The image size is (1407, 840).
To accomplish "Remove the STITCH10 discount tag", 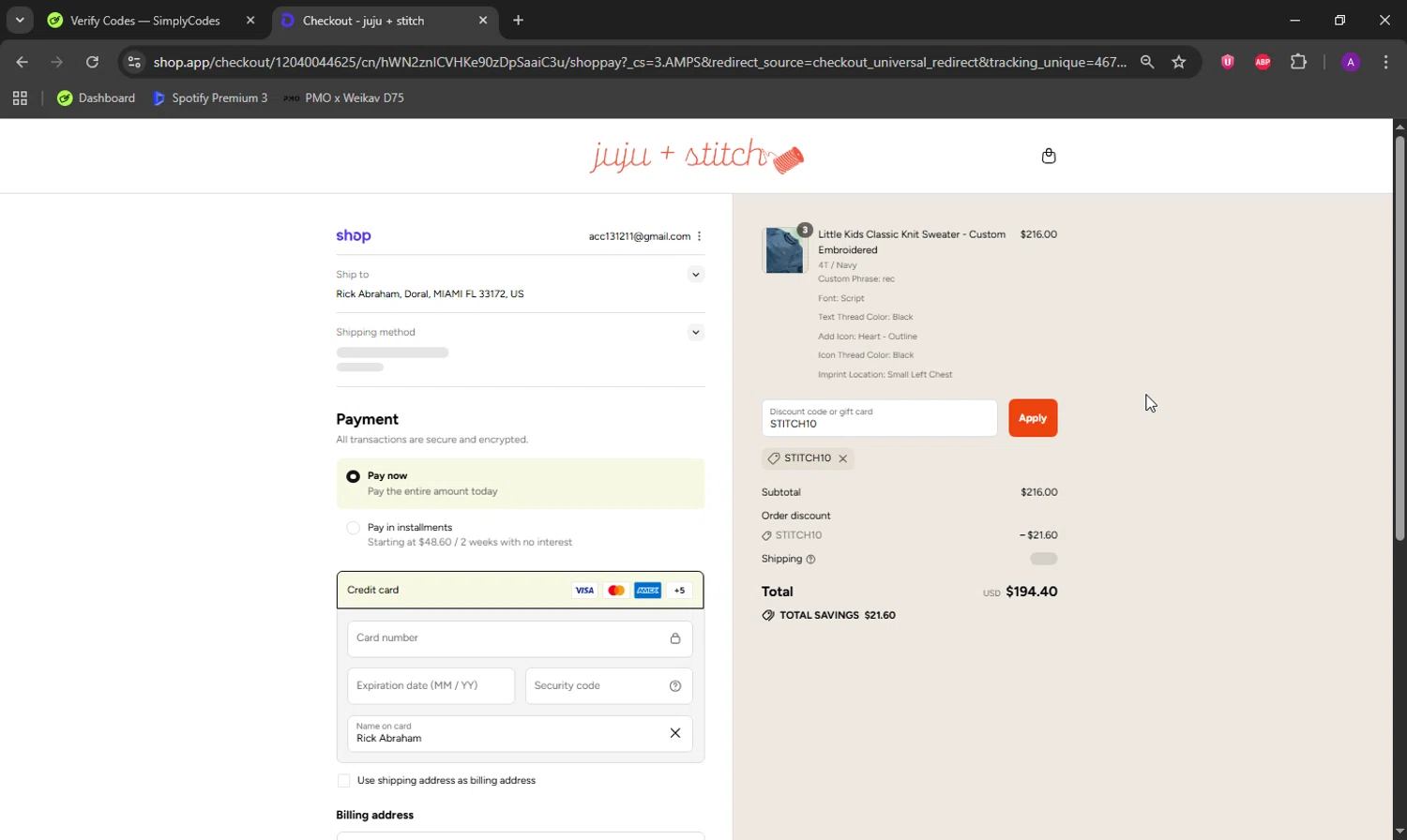I will click(x=842, y=458).
